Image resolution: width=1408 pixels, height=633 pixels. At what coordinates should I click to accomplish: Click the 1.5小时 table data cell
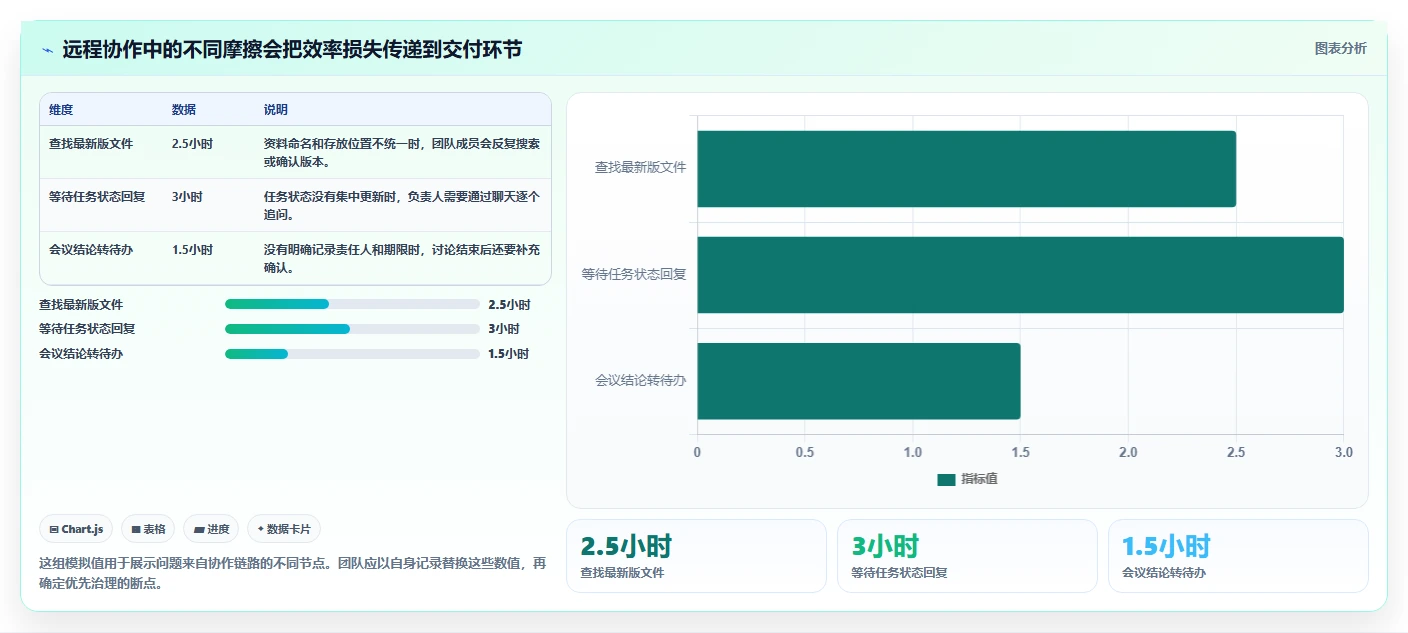coord(192,249)
